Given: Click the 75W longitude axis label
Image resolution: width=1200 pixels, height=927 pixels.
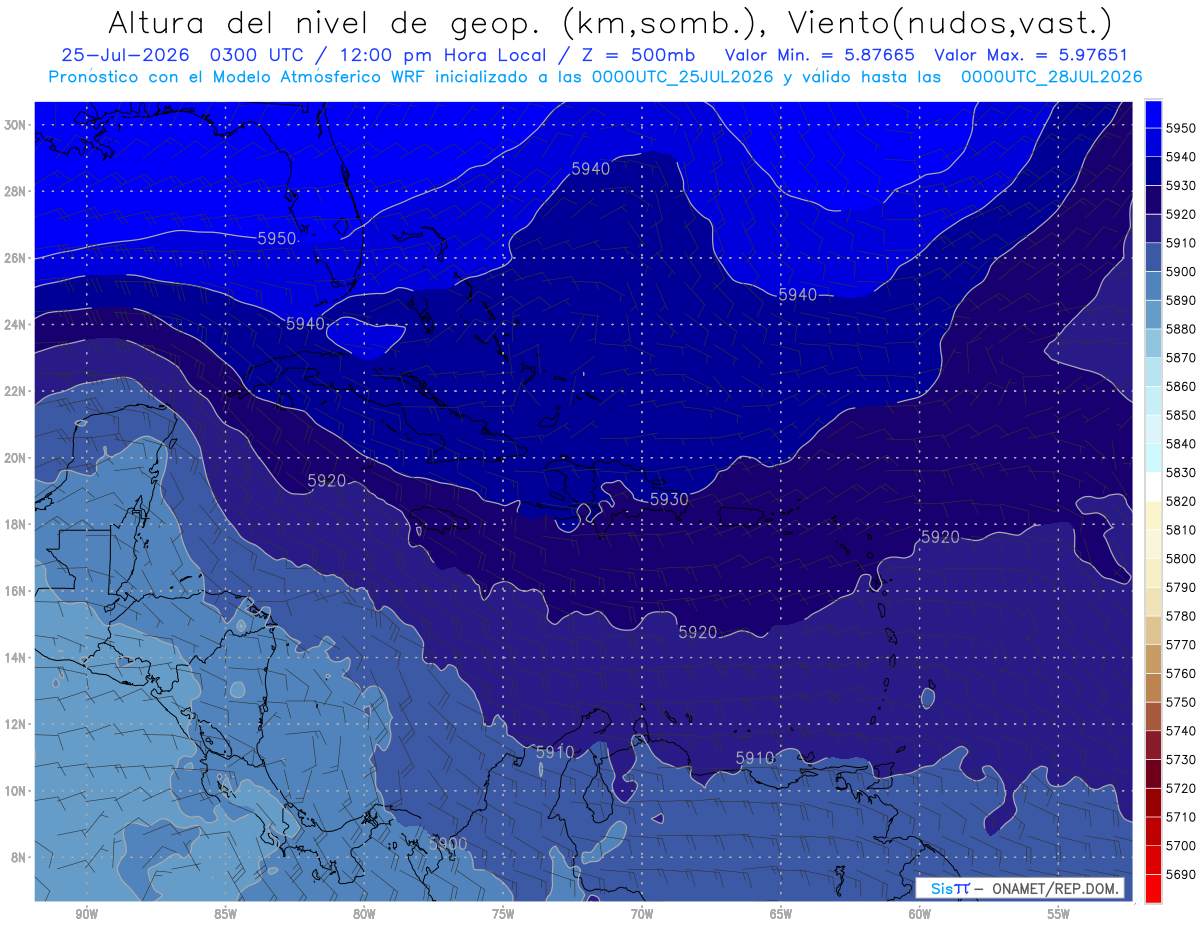Looking at the screenshot, I should [x=503, y=914].
